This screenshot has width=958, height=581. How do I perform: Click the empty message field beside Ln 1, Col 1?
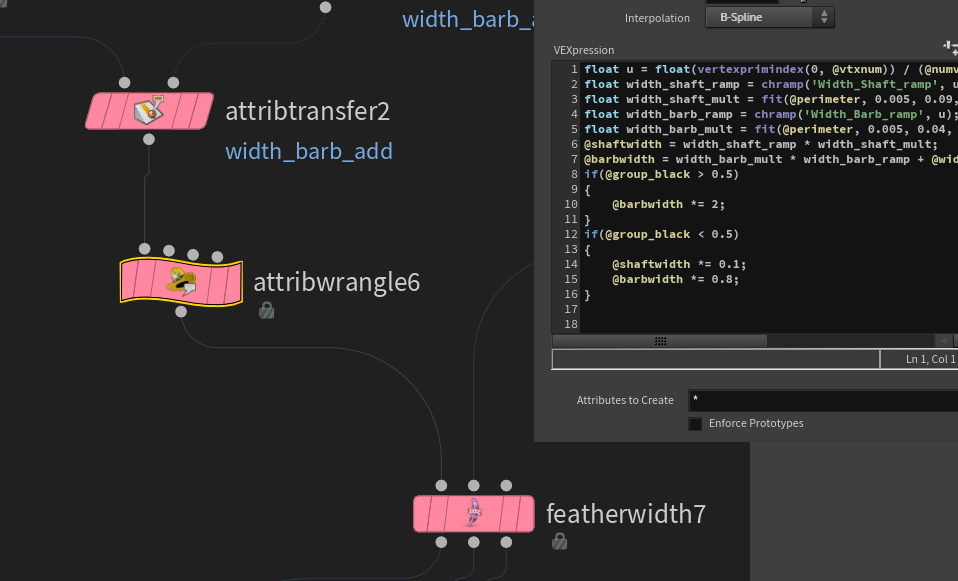click(x=715, y=359)
